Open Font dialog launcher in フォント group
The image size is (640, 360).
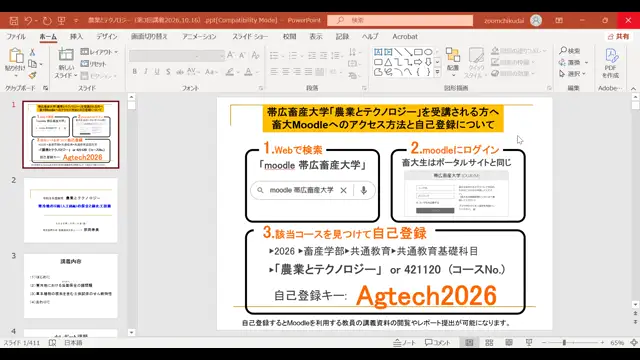260,88
